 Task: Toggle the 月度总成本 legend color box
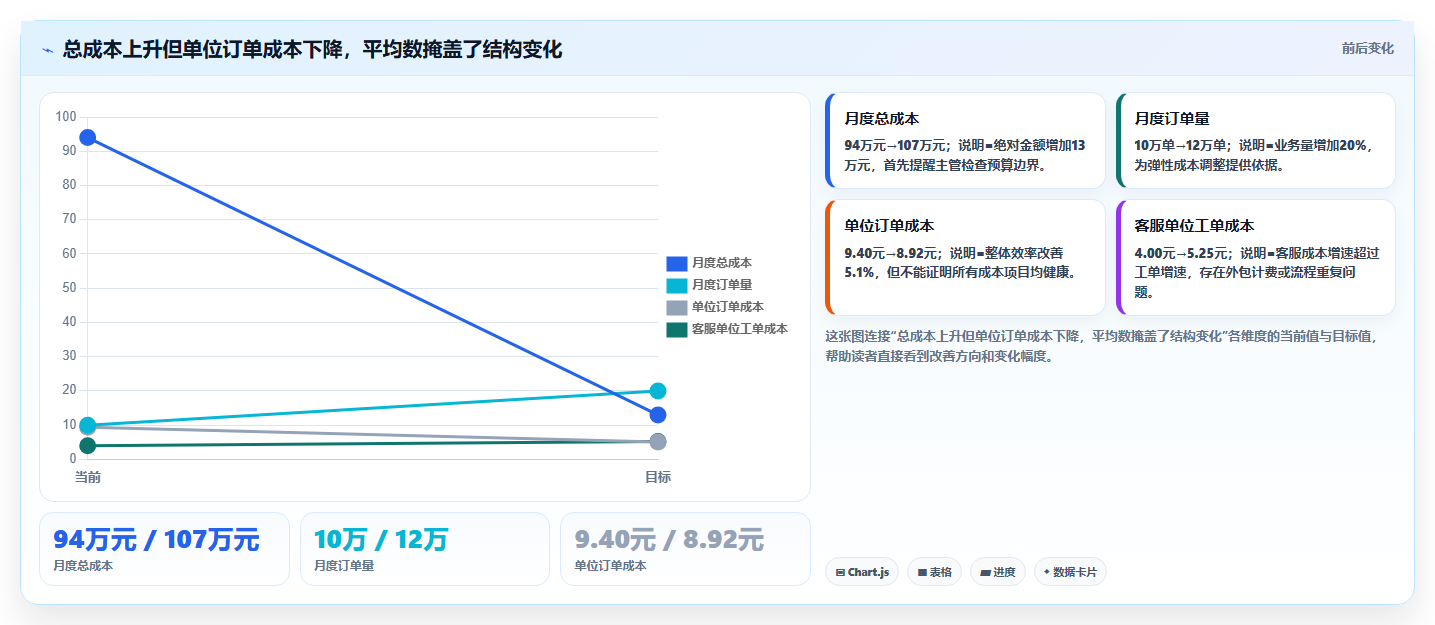(677, 263)
